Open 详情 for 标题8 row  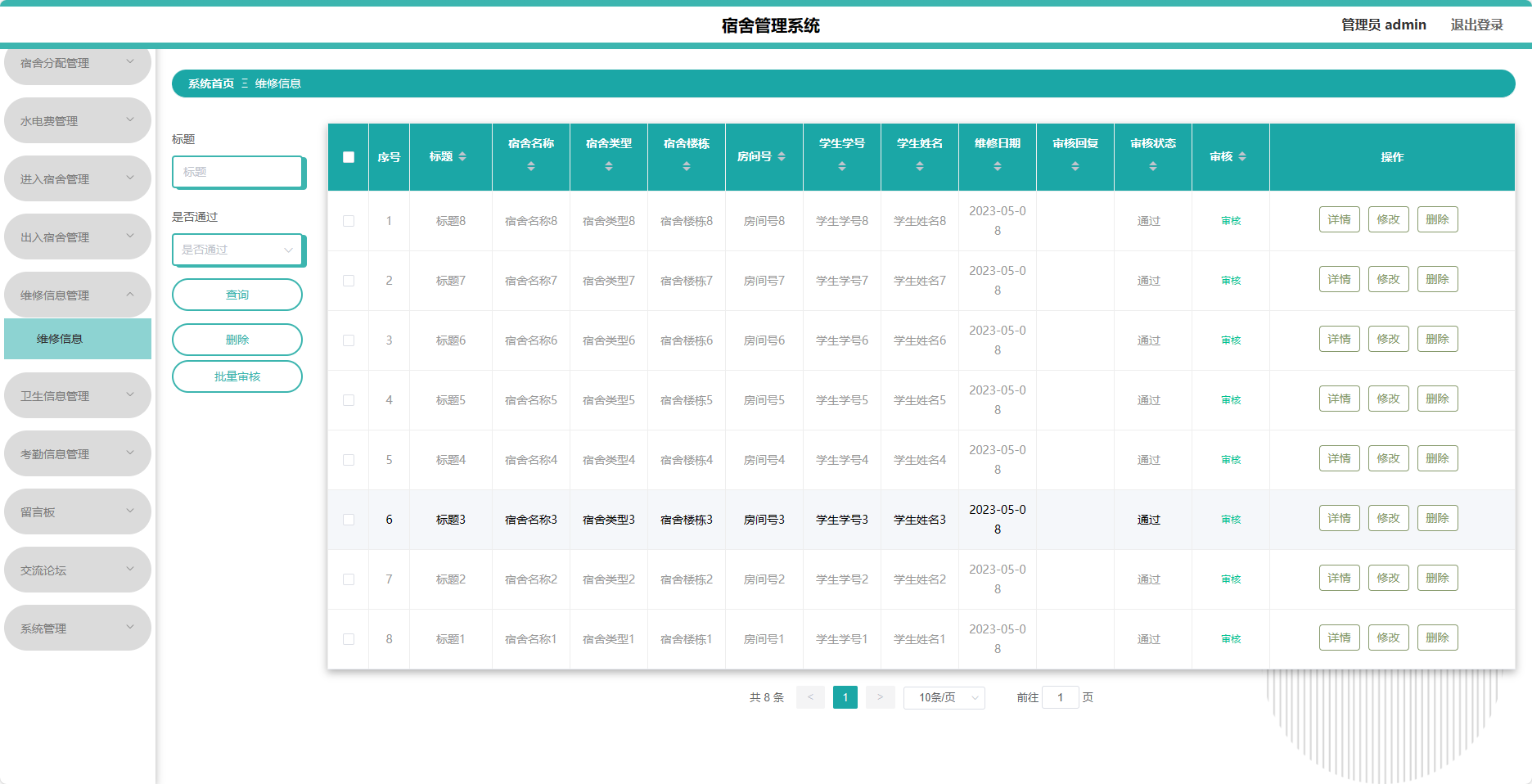[1340, 219]
